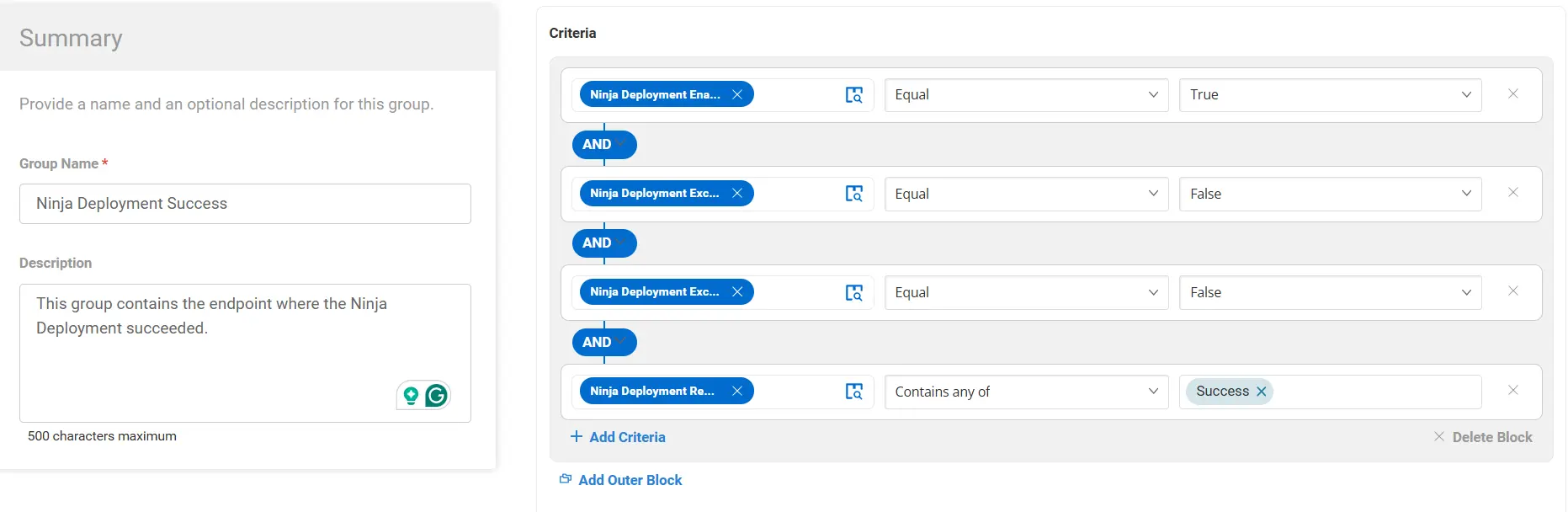Remove the Ninja Deployment Re... chip

737,391
